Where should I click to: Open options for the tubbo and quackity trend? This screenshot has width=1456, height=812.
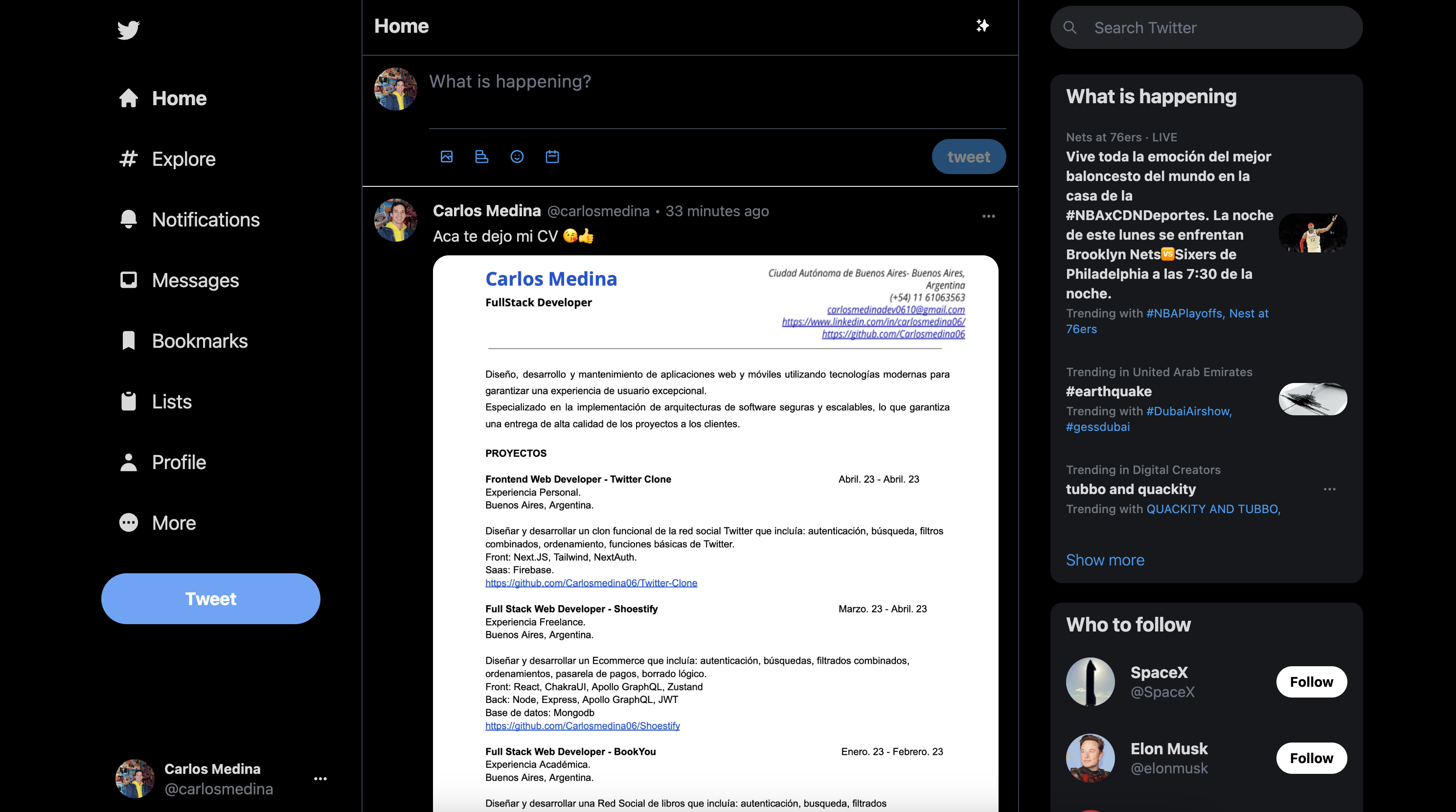1330,489
